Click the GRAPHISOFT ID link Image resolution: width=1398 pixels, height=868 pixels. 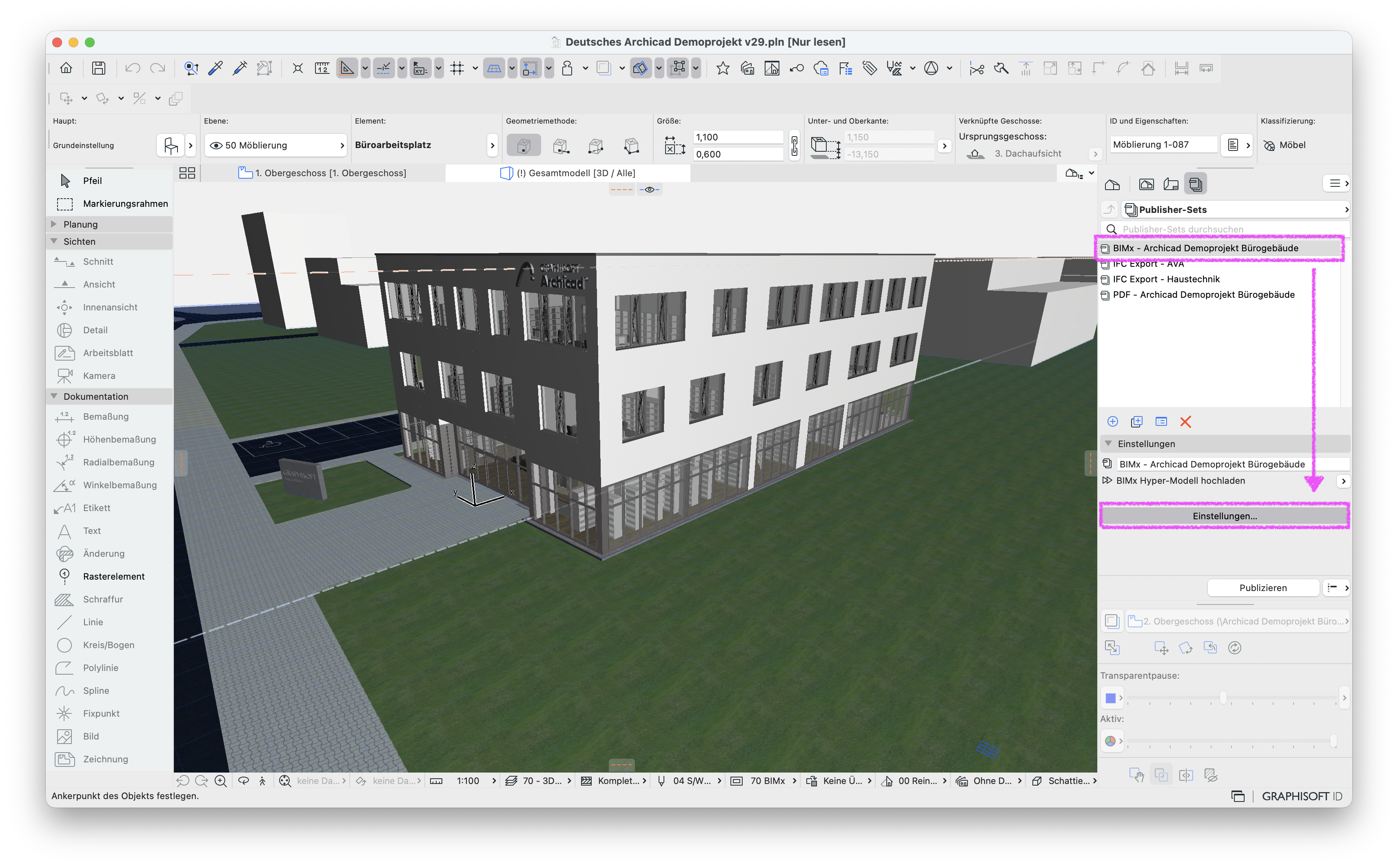(1302, 796)
